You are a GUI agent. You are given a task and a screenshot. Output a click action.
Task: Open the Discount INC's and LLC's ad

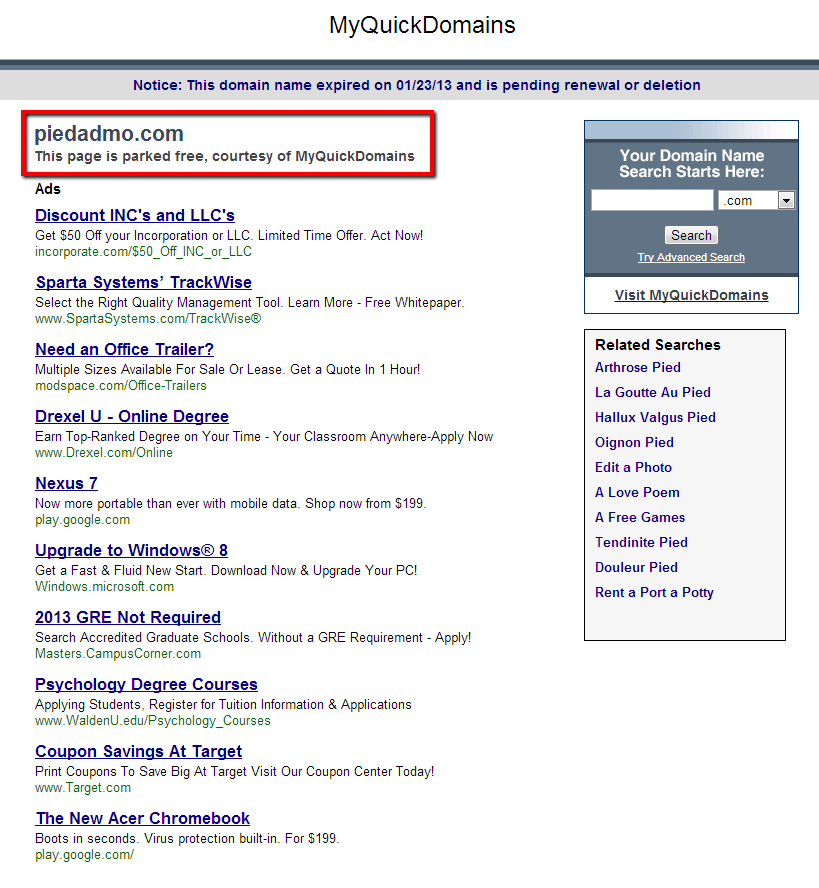pos(135,215)
